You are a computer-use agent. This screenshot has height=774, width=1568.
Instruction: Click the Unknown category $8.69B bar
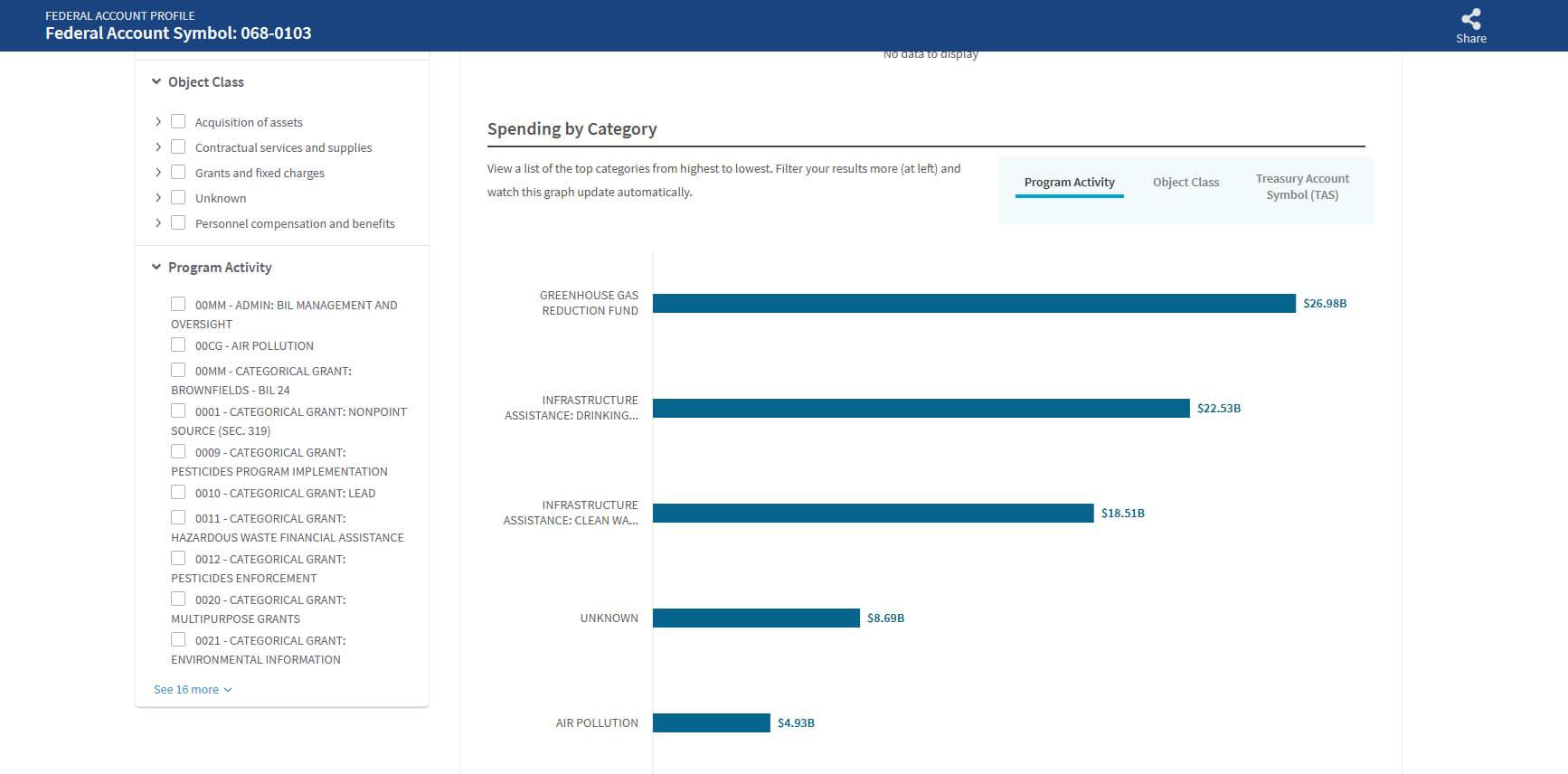point(756,618)
